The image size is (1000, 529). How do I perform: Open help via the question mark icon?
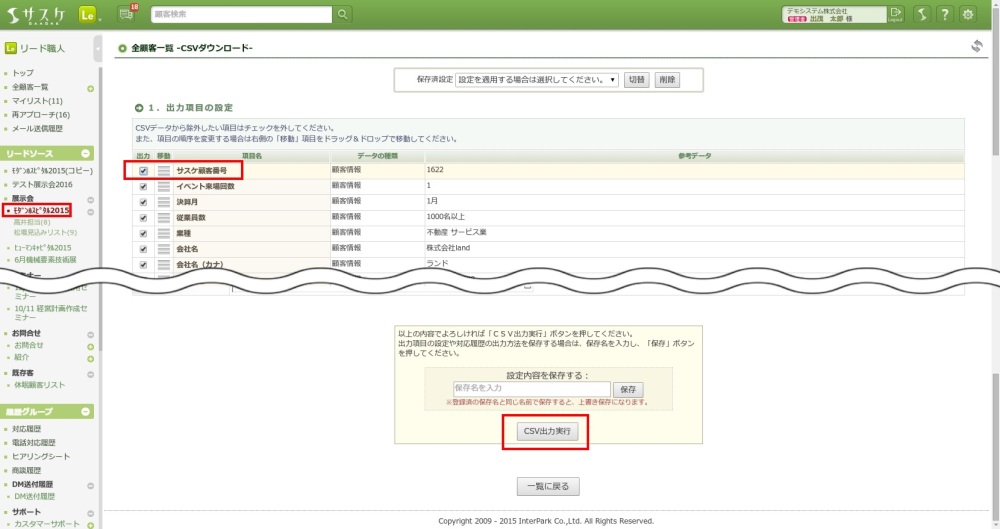pyautogui.click(x=944, y=14)
